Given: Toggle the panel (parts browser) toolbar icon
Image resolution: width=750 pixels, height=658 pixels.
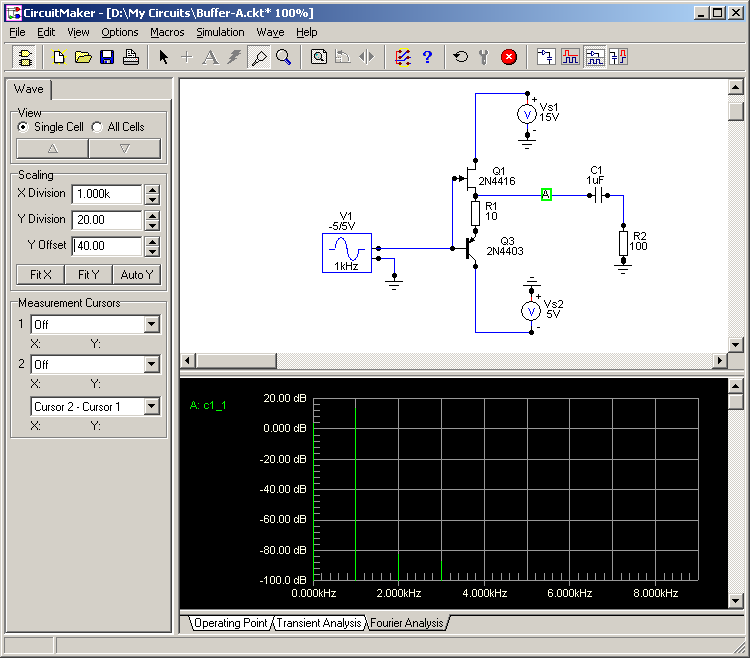Looking at the screenshot, I should (25, 57).
